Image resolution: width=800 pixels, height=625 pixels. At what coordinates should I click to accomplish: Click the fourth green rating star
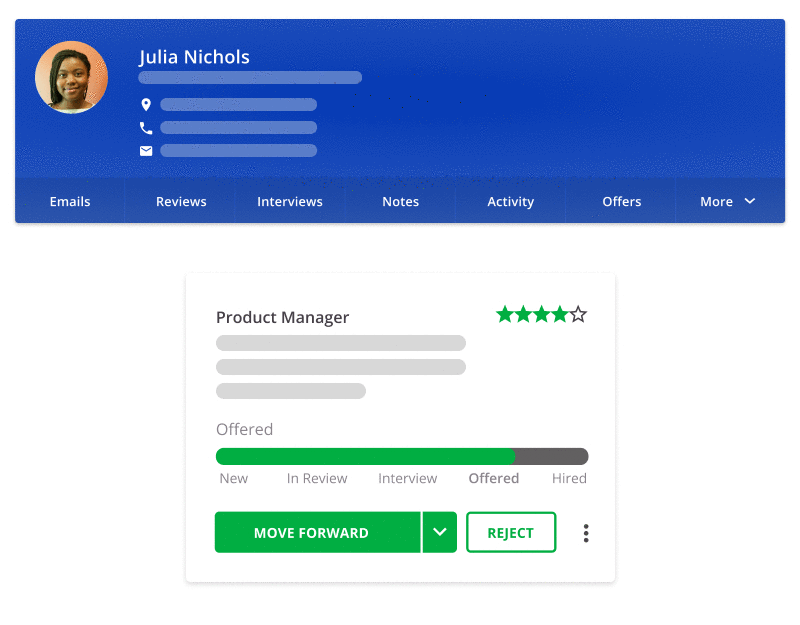[559, 315]
